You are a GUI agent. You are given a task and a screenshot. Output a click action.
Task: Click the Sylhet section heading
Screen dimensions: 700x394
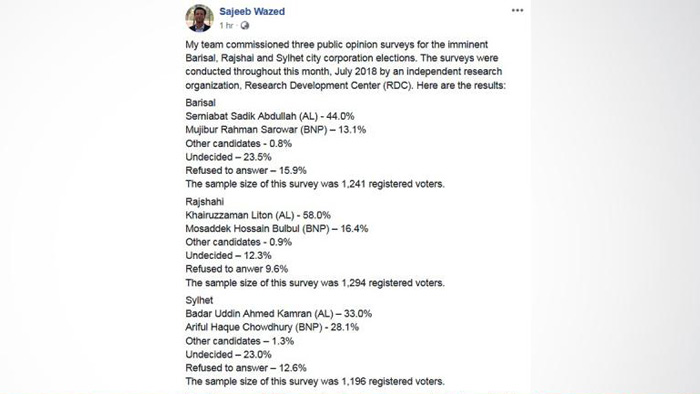coord(199,300)
